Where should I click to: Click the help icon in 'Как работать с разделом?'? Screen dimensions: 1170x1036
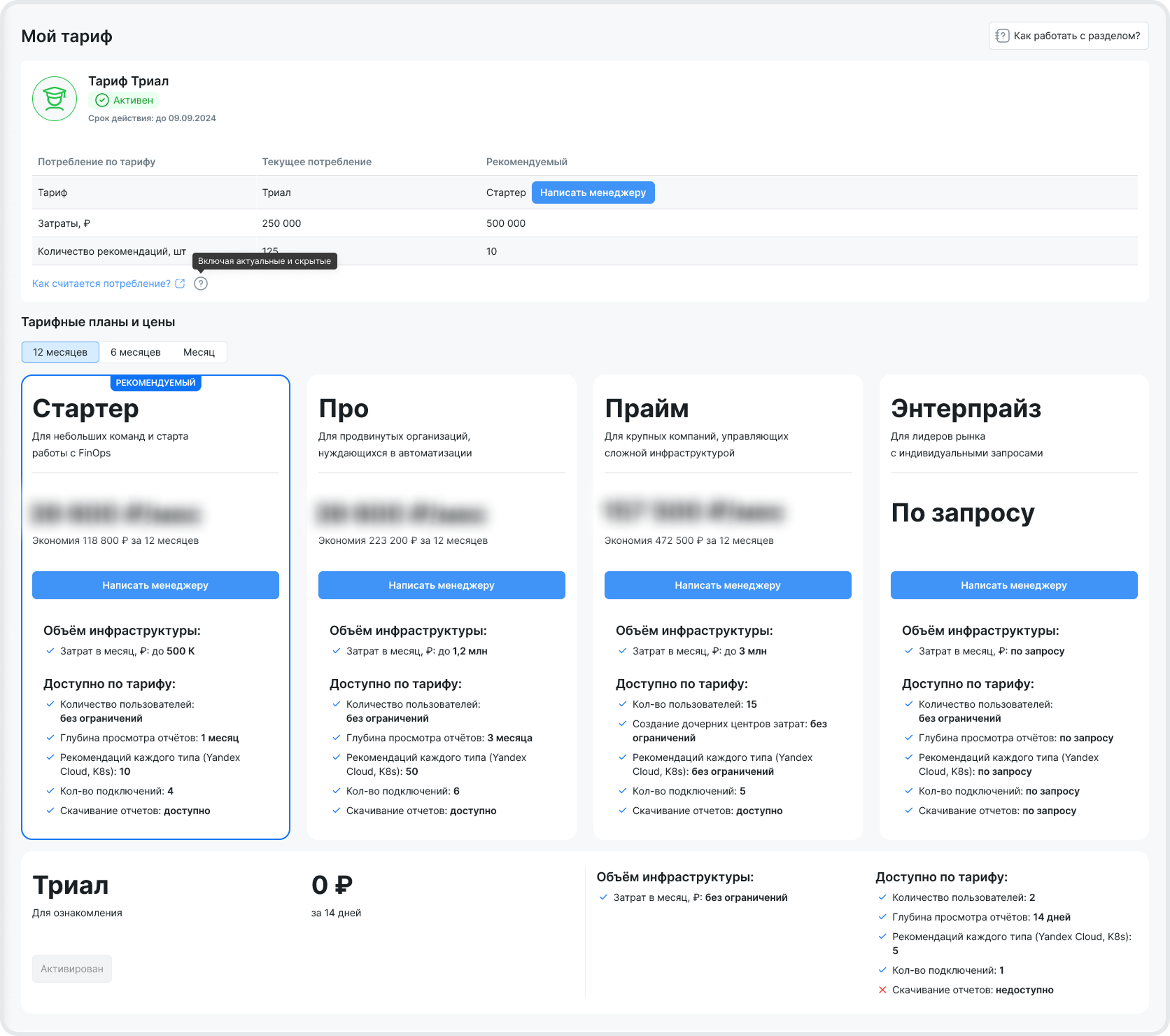[x=1002, y=36]
